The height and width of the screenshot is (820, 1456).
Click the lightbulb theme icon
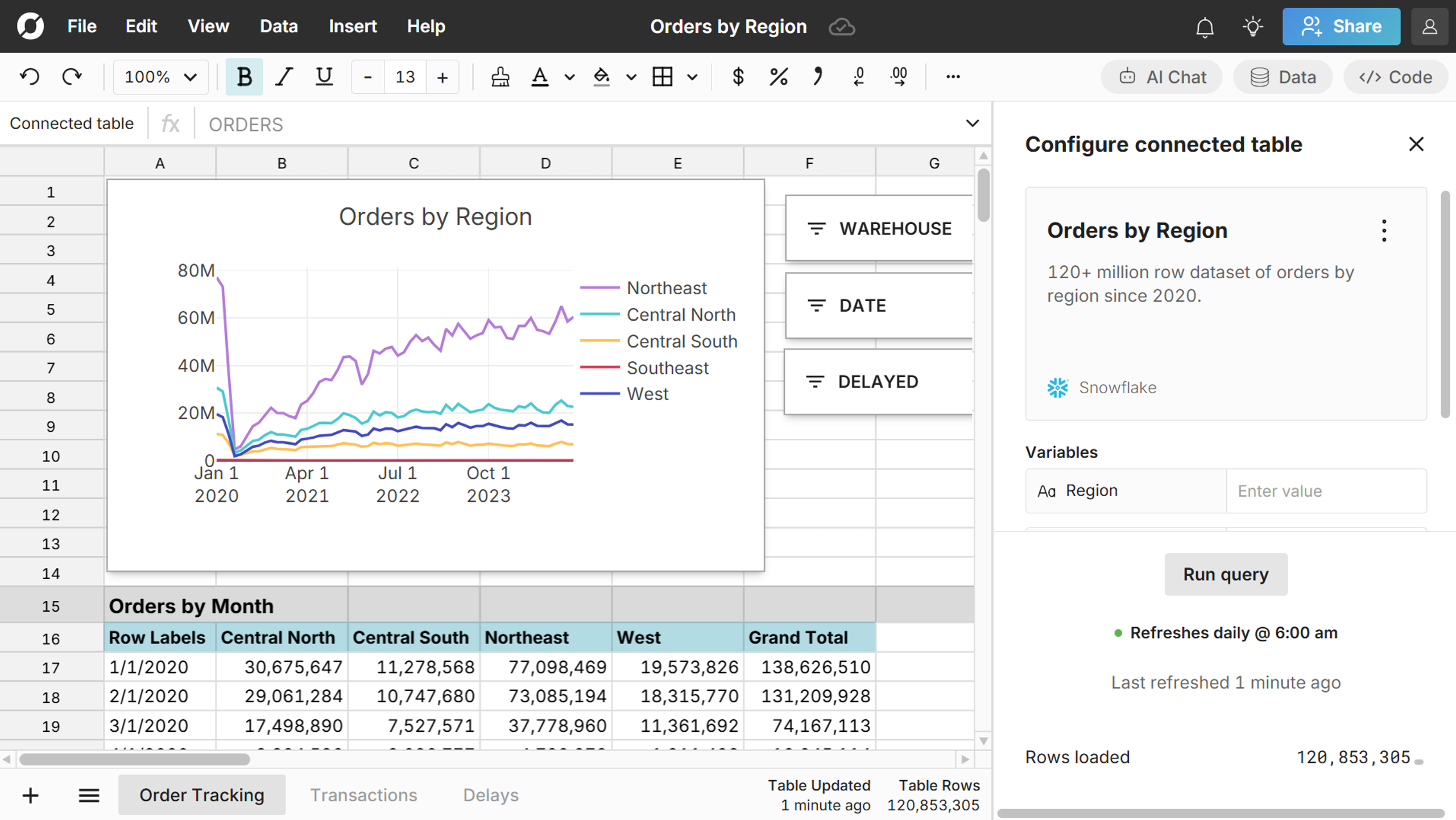point(1253,27)
